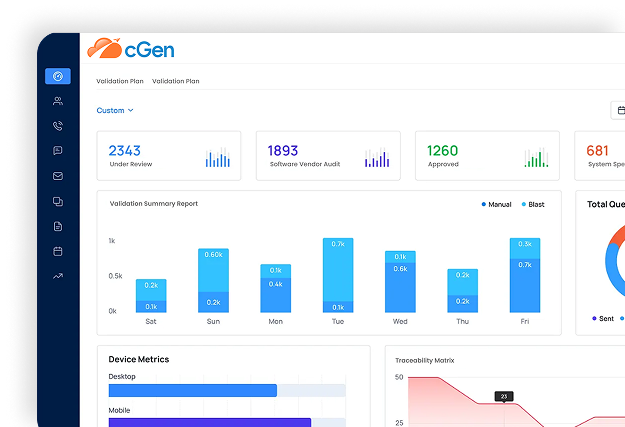Select the leftmost Validation Plan tab
Image resolution: width=625 pixels, height=427 pixels.
[119, 81]
